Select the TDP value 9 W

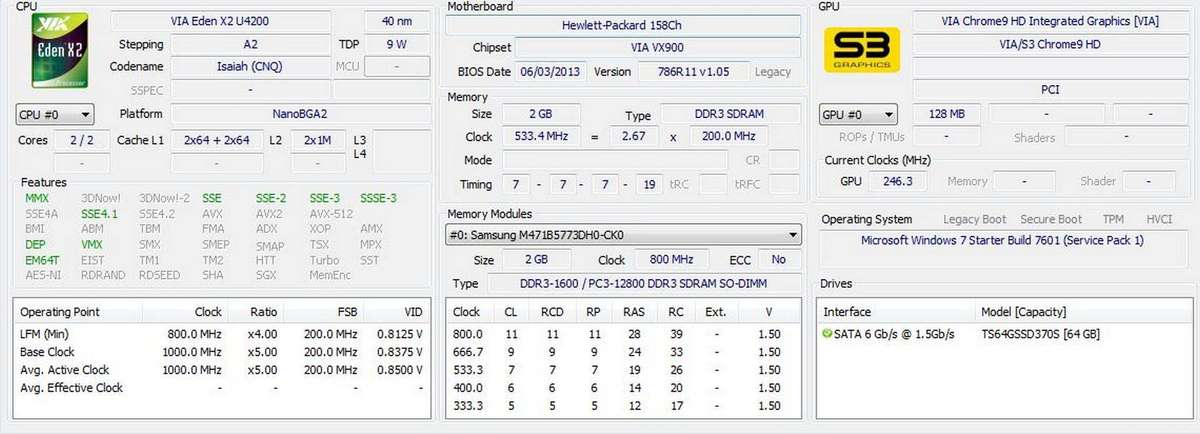point(395,44)
